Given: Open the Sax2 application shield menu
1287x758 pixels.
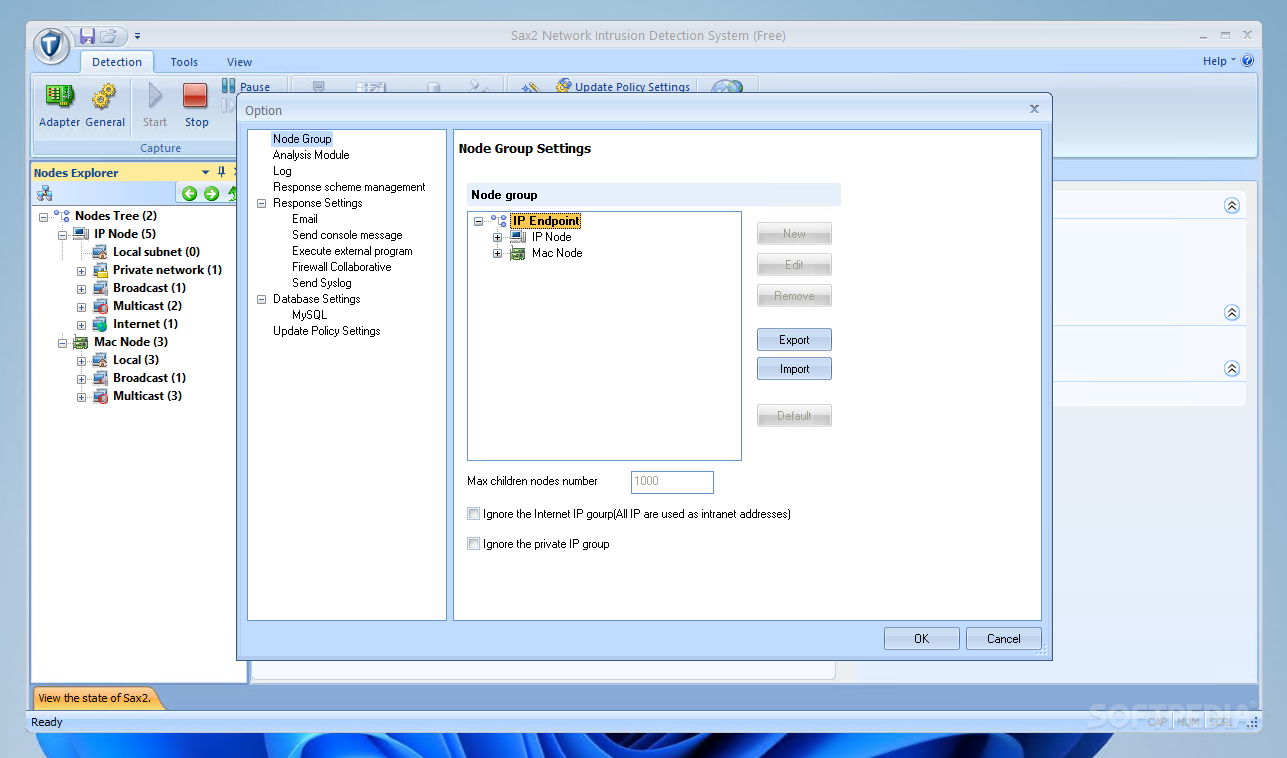Looking at the screenshot, I should coord(52,45).
